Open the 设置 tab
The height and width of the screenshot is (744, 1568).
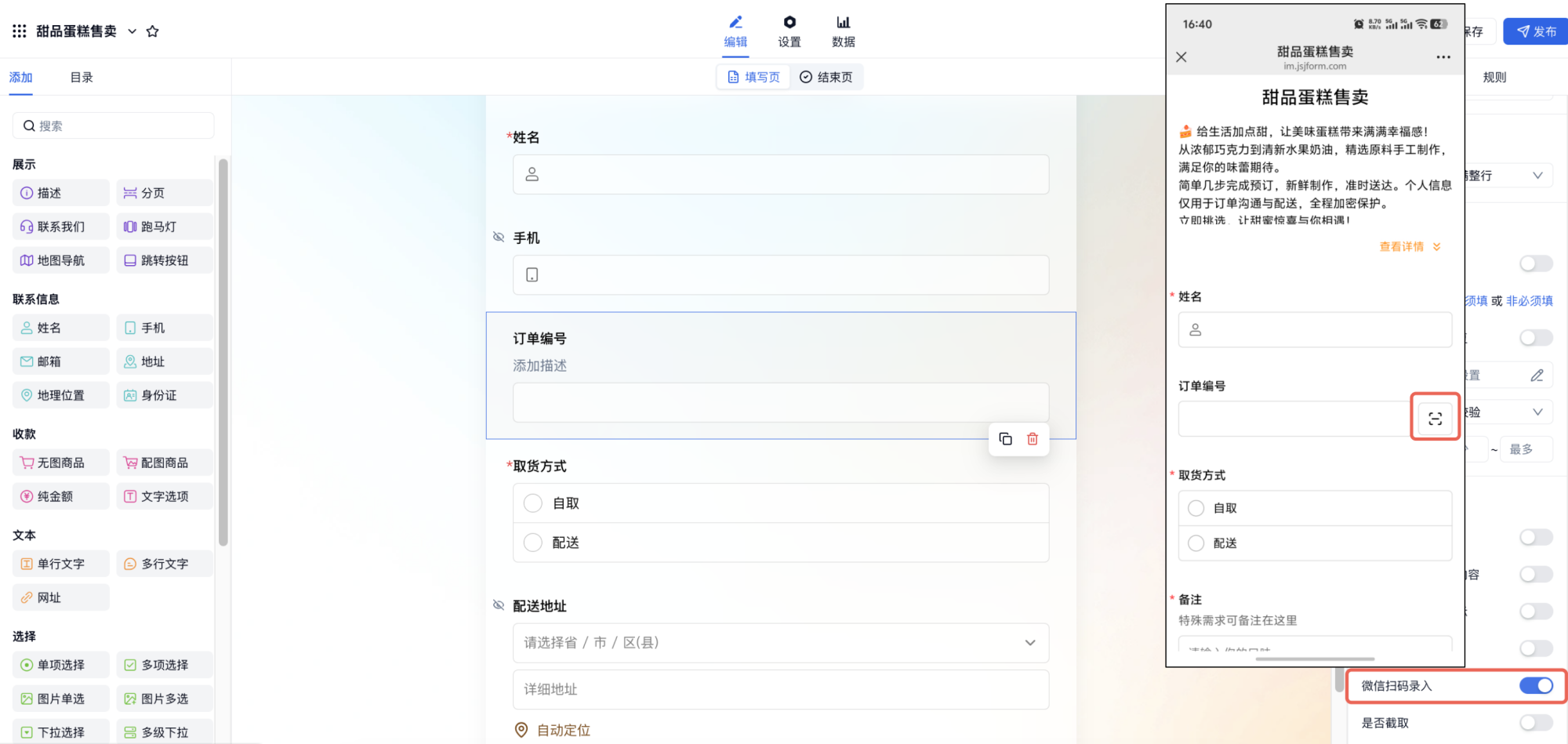pos(789,31)
